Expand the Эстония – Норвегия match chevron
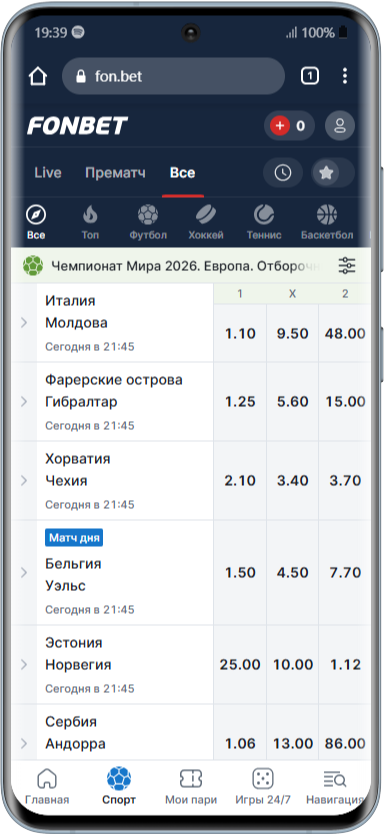384x834 pixels. (x=24, y=664)
